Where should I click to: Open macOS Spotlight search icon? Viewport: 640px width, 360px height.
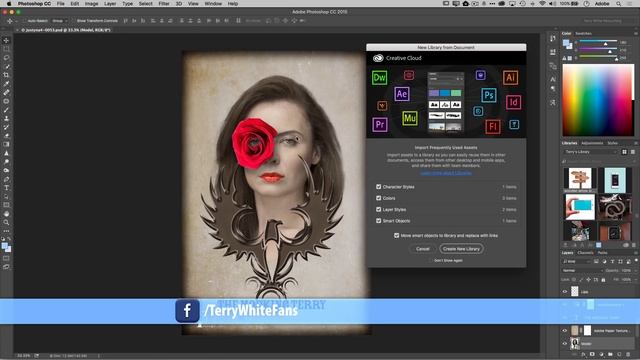coord(619,4)
